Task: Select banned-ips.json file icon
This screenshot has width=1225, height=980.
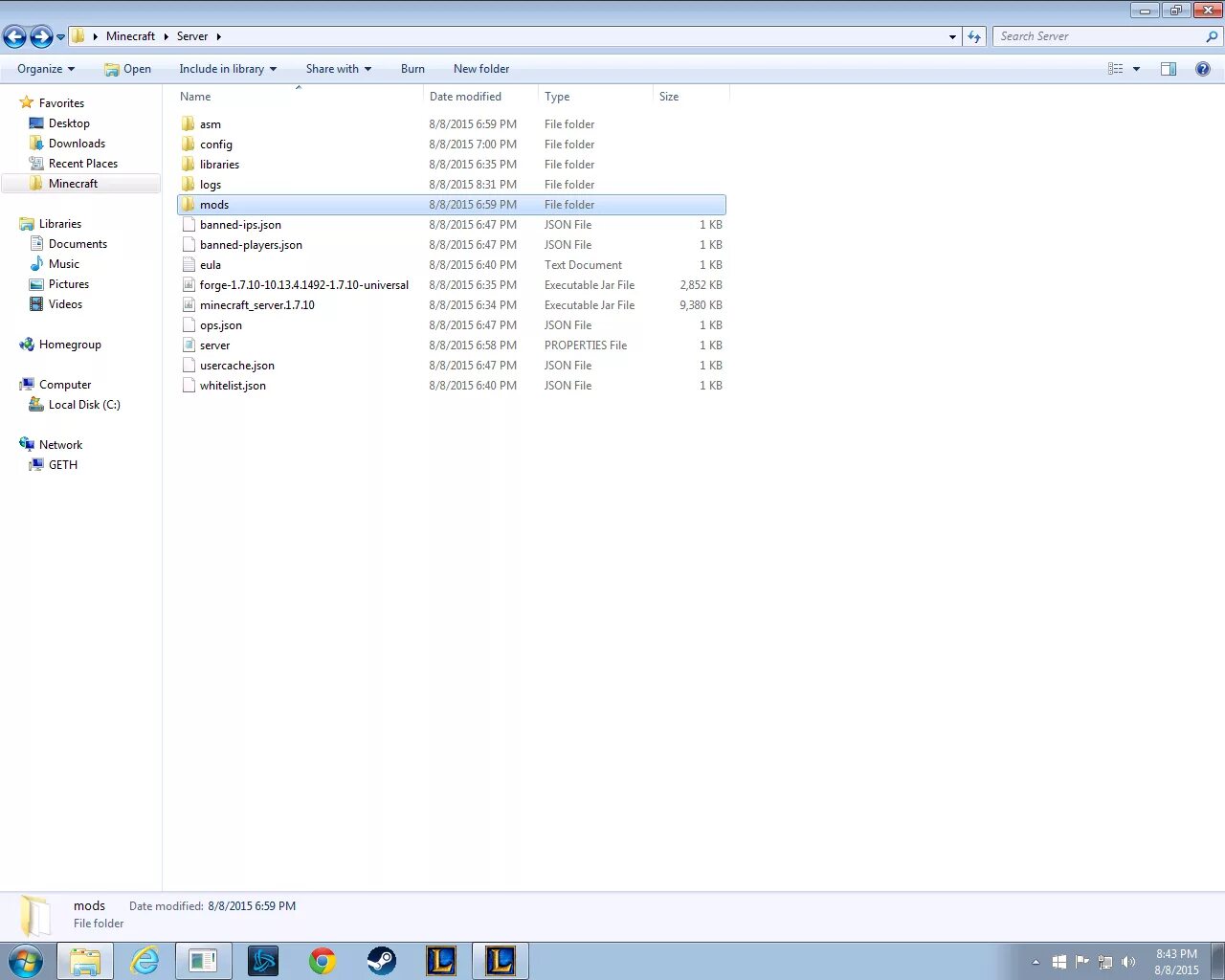Action: 189,225
